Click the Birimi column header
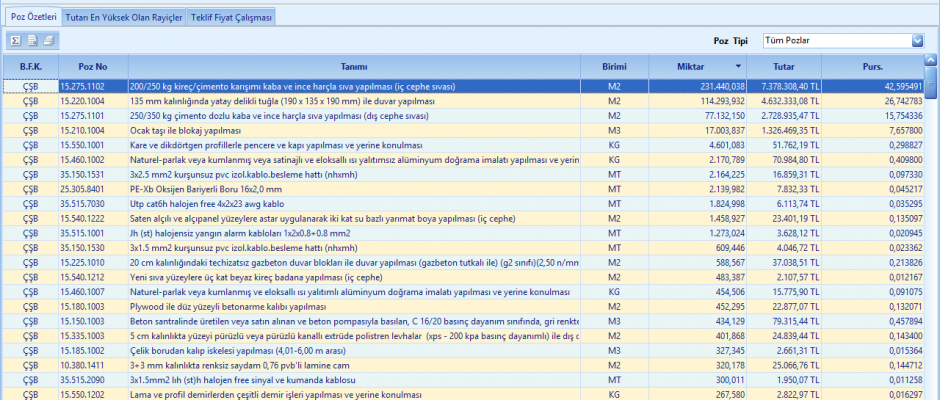 [613, 66]
